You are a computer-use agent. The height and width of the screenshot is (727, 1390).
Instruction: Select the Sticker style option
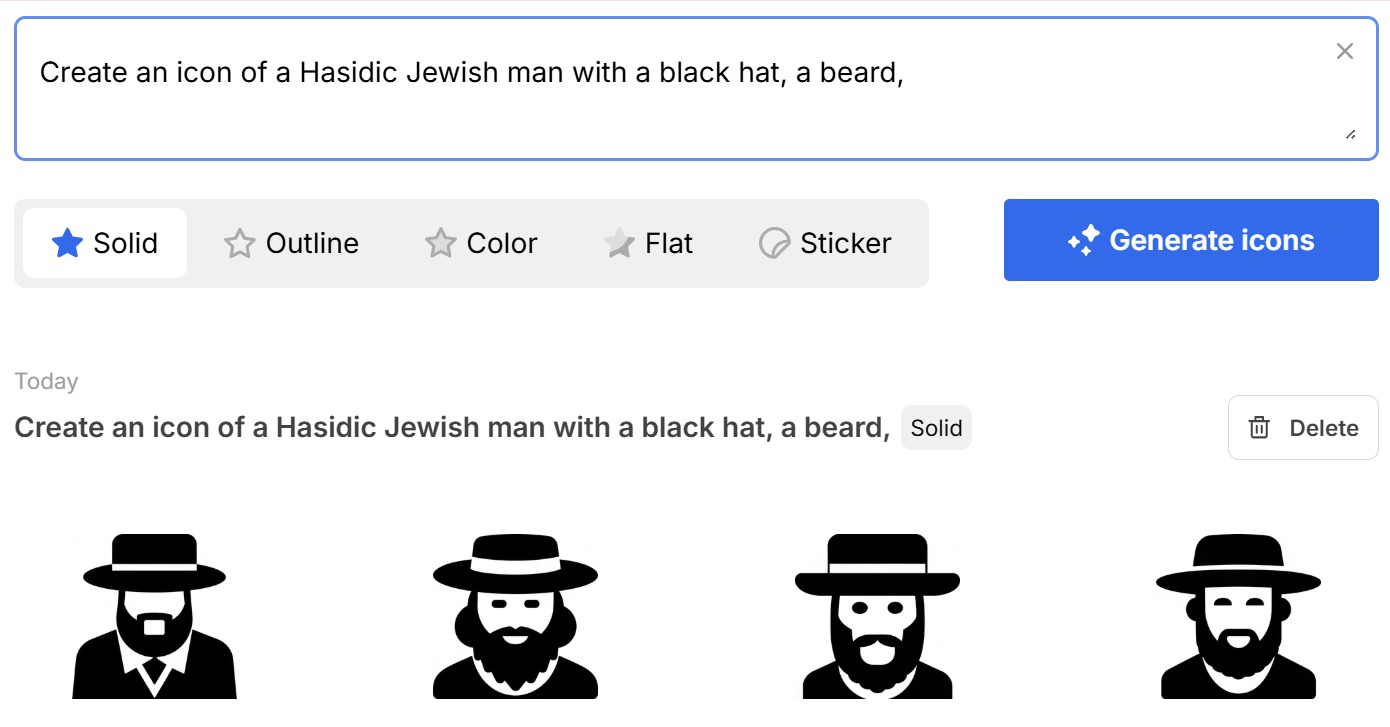(x=825, y=243)
